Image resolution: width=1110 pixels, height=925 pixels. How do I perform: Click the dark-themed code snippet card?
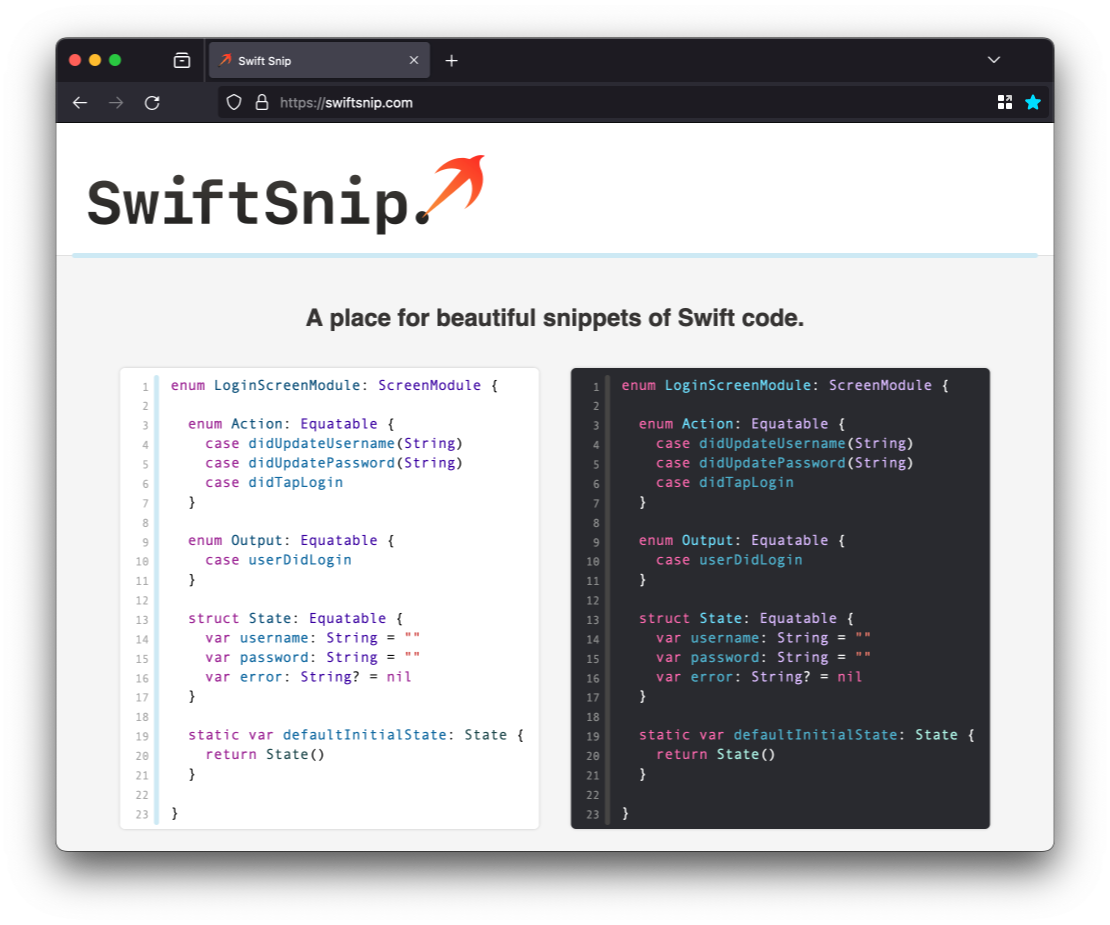(x=780, y=598)
